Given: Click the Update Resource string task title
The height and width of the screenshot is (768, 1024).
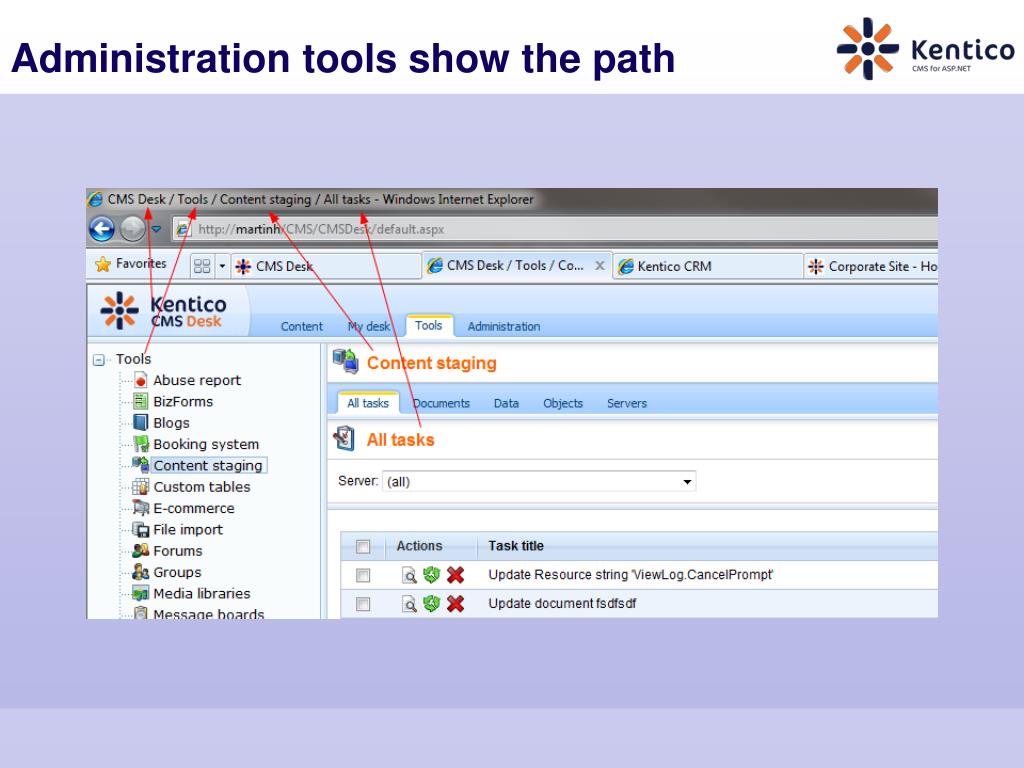Looking at the screenshot, I should [631, 575].
